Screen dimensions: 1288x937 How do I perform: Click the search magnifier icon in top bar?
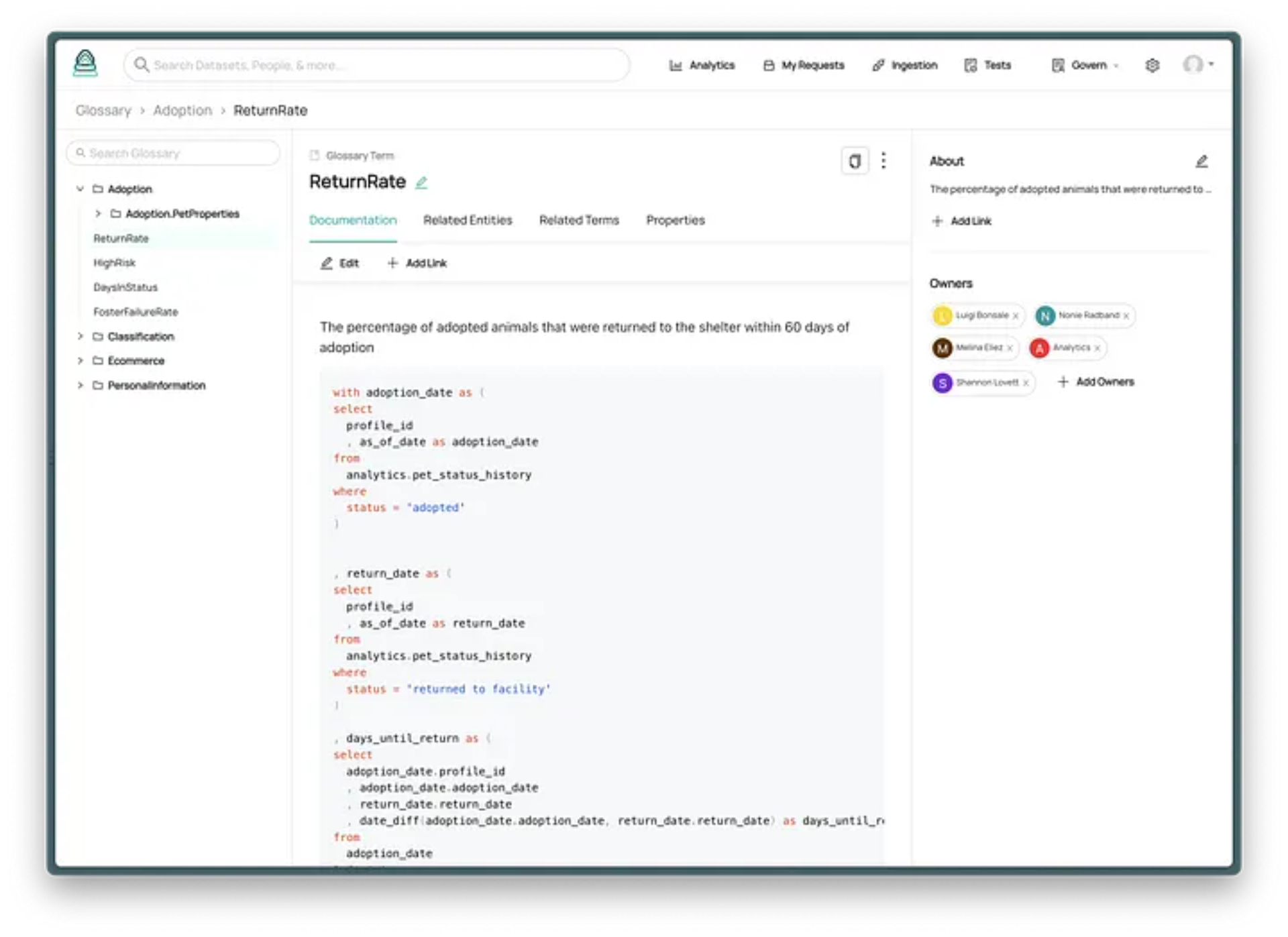click(141, 64)
